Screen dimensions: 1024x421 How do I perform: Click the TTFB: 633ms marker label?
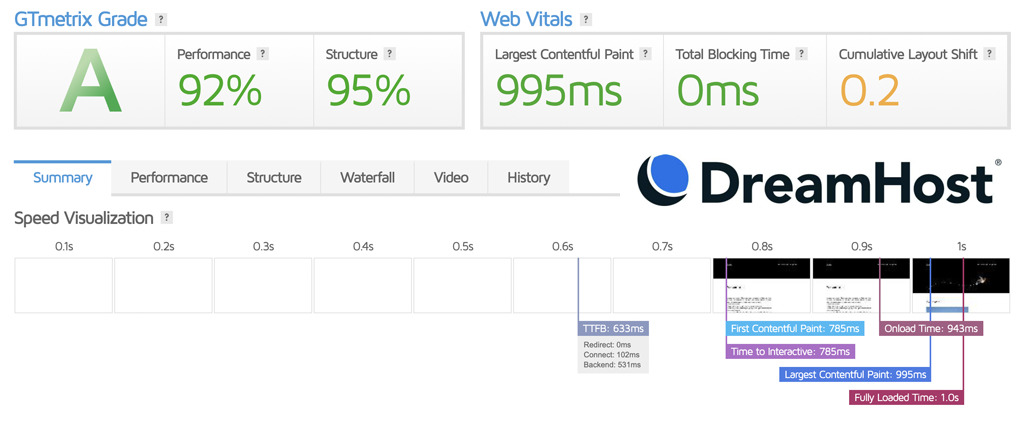pyautogui.click(x=613, y=328)
